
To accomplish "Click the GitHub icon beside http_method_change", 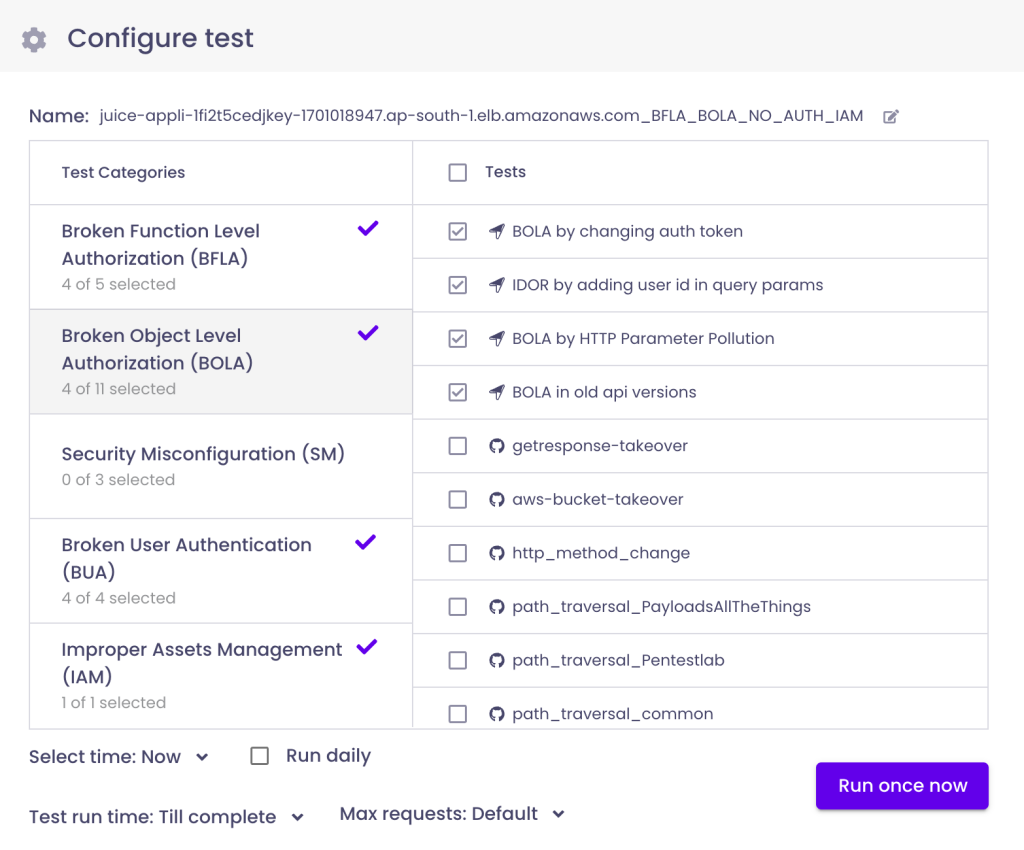I will point(497,553).
